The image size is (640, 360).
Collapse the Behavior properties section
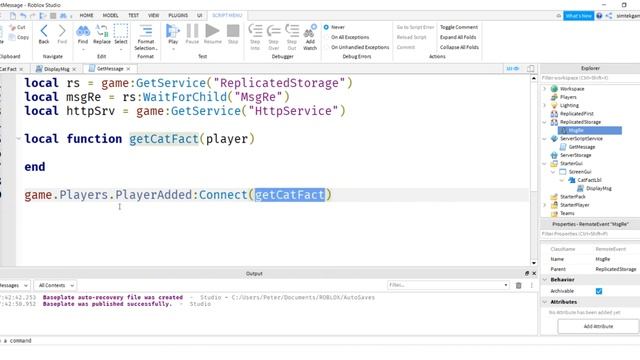[x=545, y=280]
